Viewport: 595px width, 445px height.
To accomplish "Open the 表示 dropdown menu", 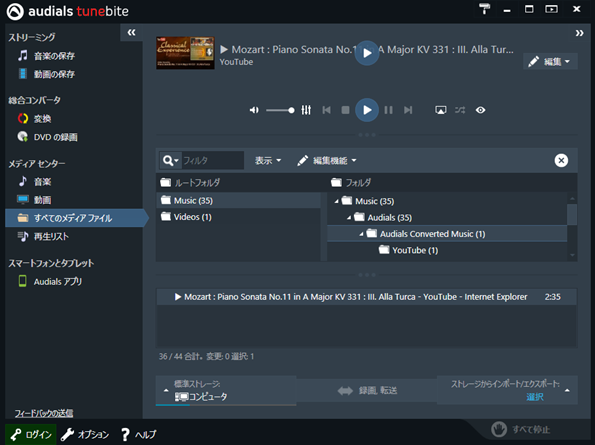I will tap(268, 160).
